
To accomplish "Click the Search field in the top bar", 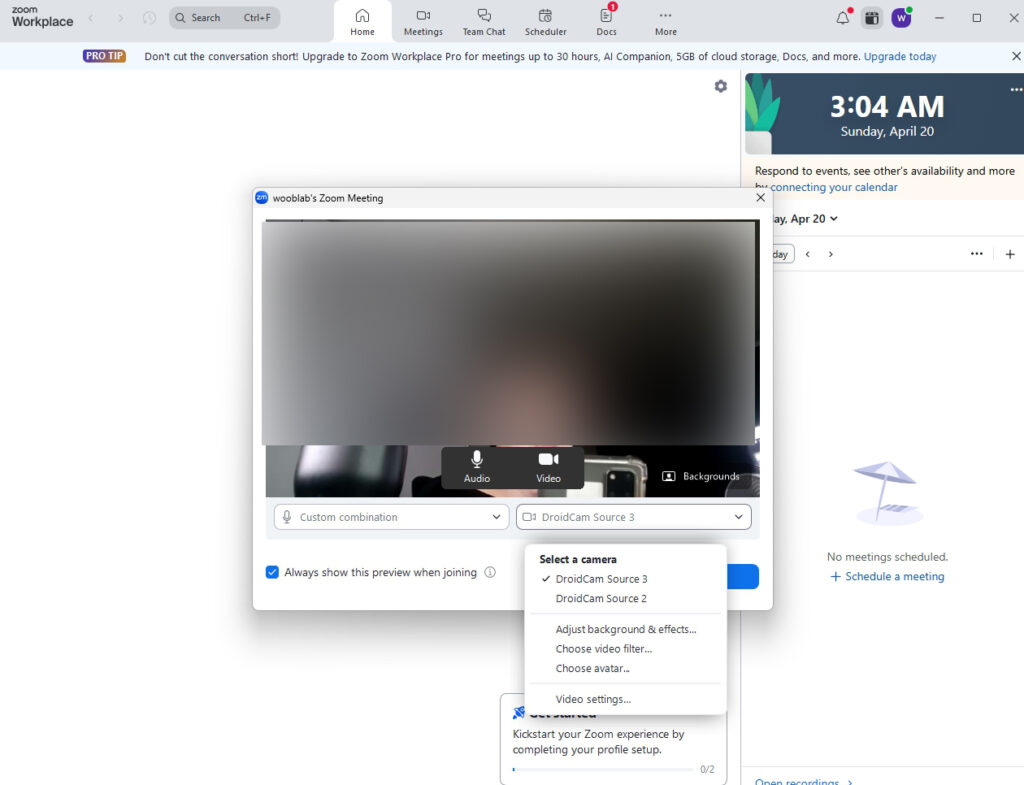I will [x=225, y=18].
